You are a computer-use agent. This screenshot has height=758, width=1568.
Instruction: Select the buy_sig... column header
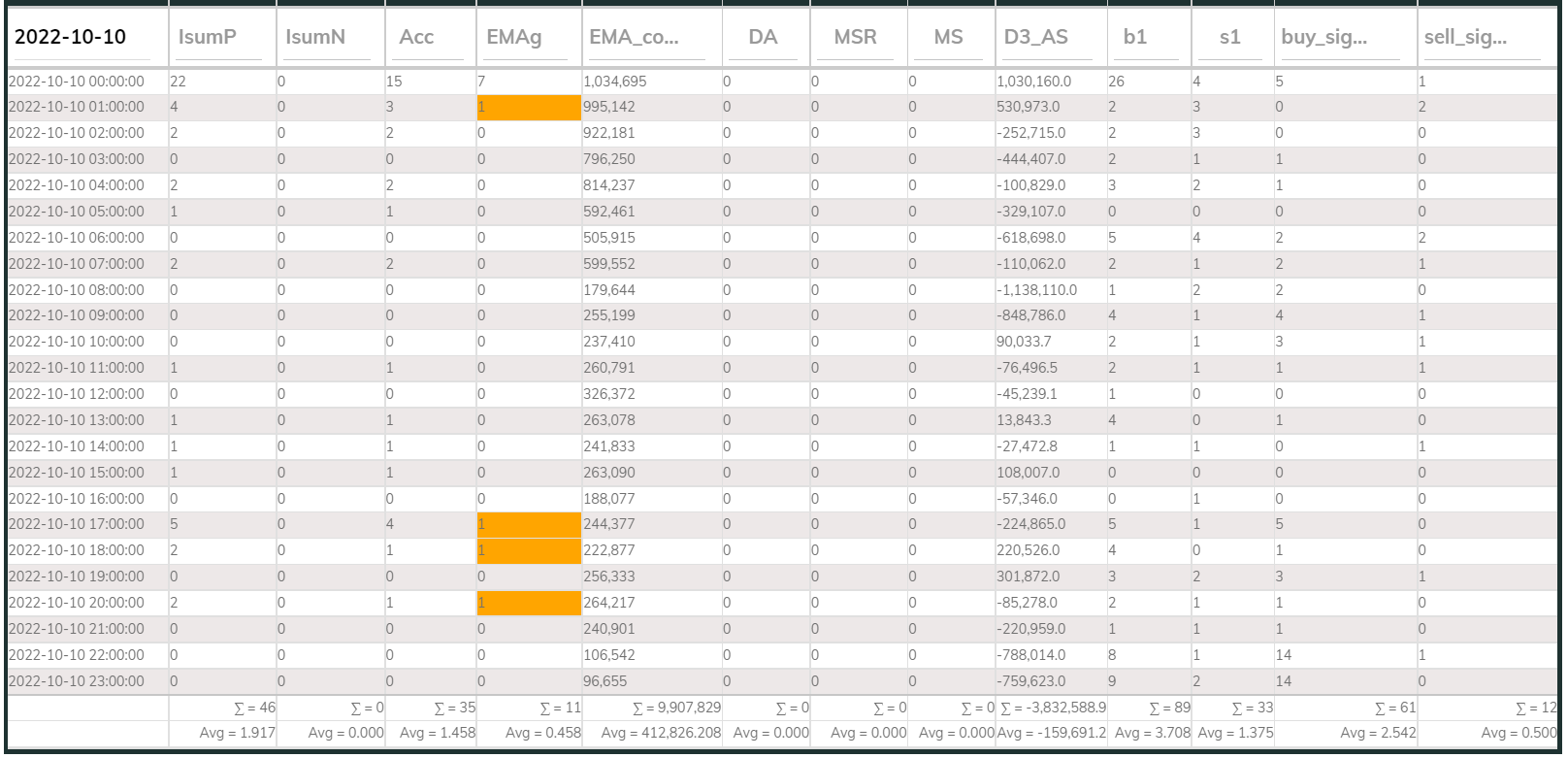pyautogui.click(x=1324, y=37)
